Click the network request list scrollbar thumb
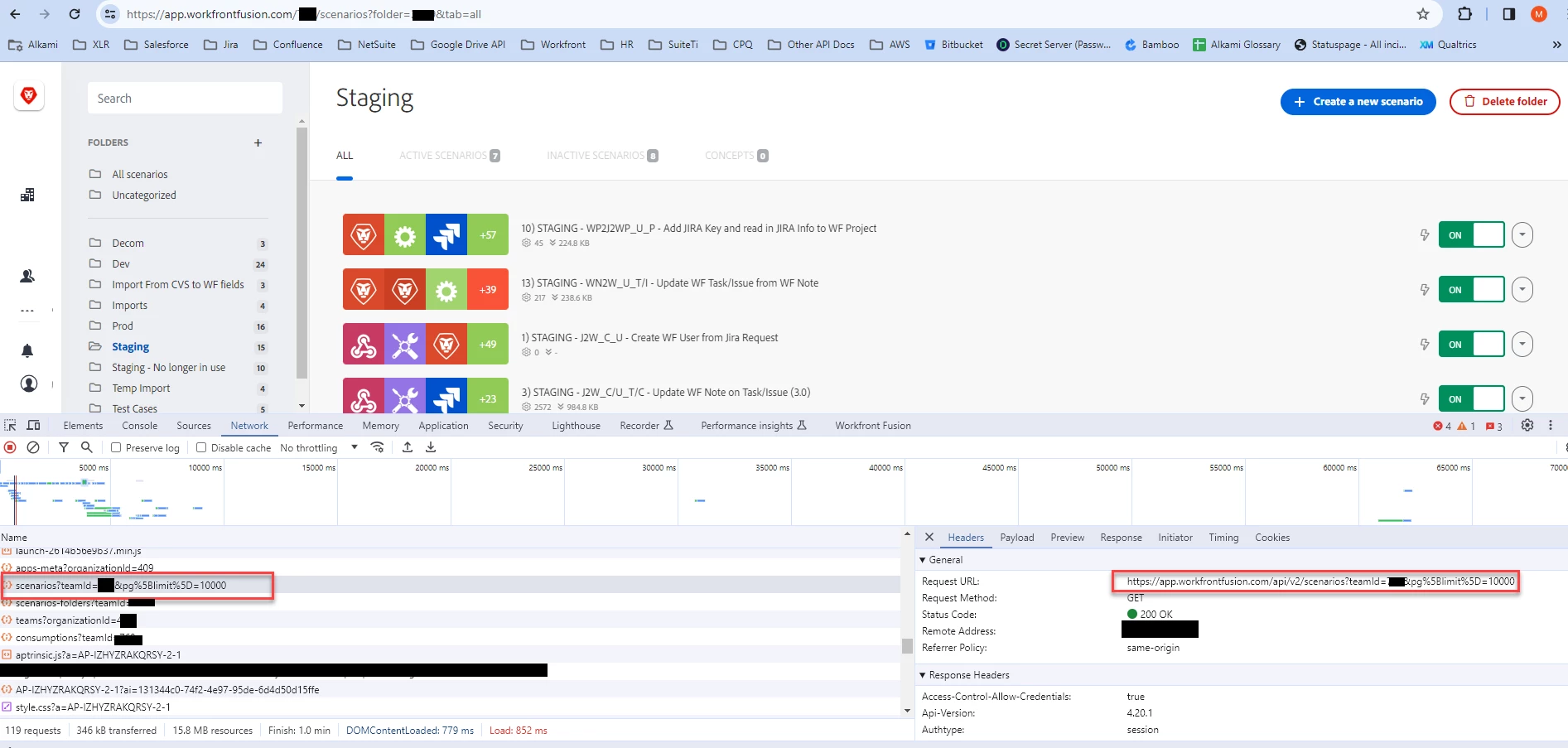Image resolution: width=1568 pixels, height=748 pixels. coord(907,646)
